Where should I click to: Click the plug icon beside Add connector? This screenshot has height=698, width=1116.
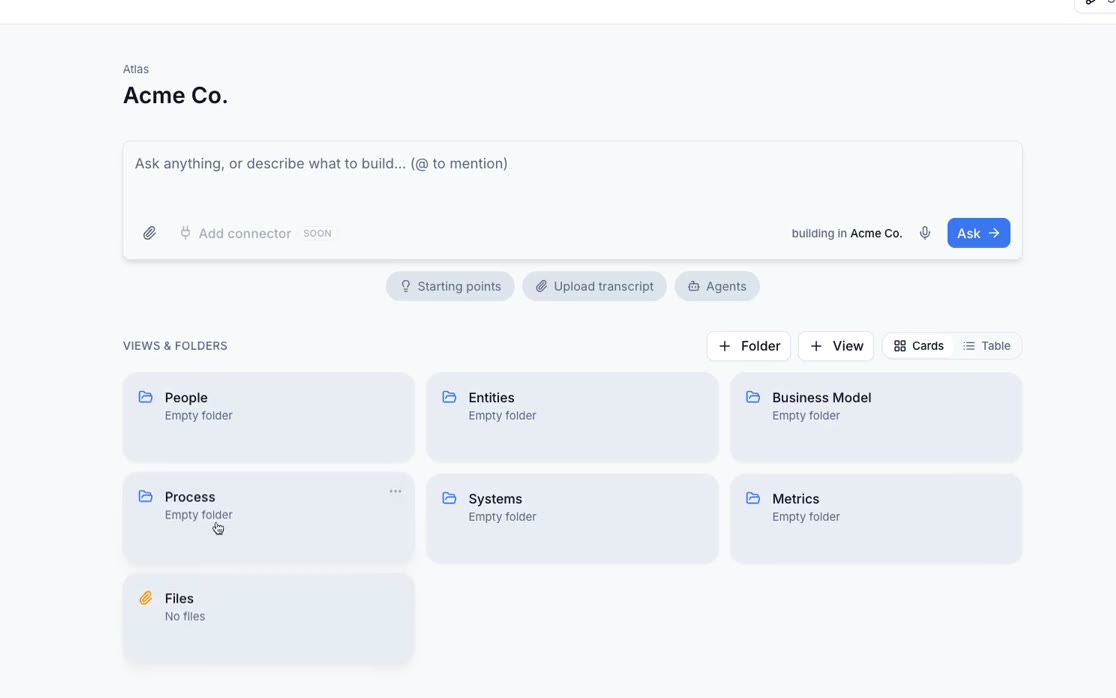pos(185,233)
